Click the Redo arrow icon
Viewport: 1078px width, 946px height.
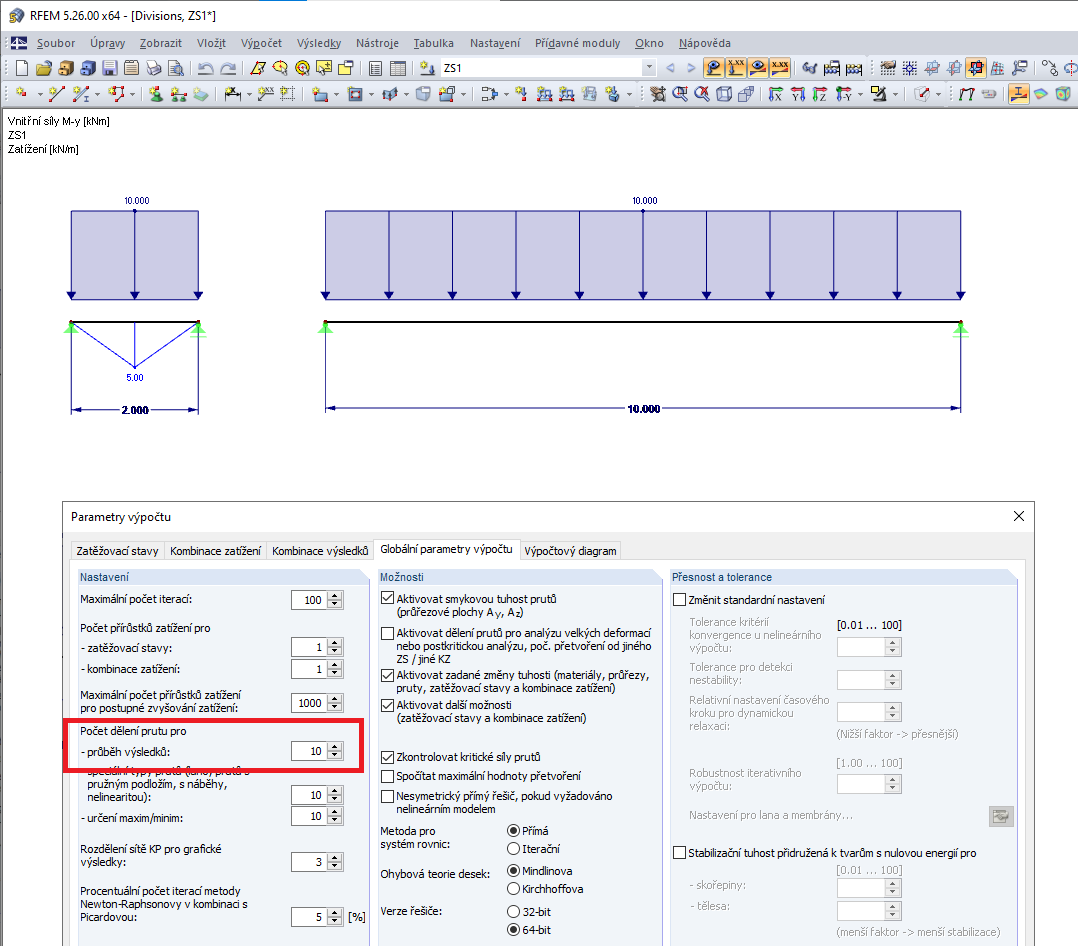point(228,68)
